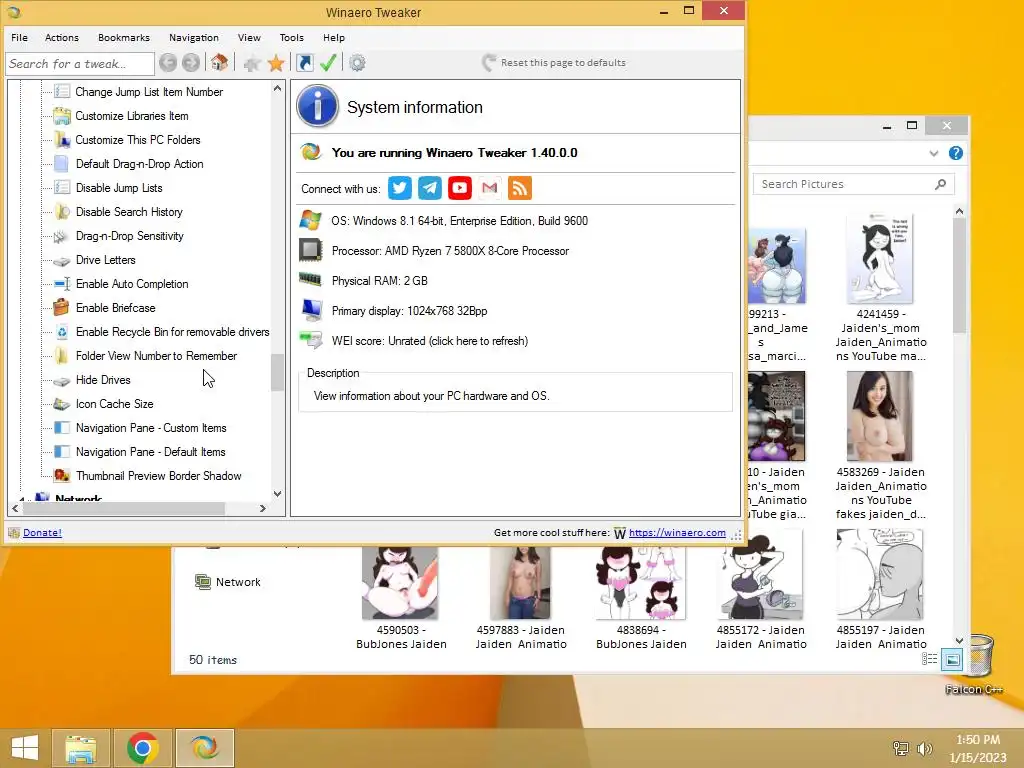Screen dimensions: 1024x768
Task: Click the Donate! link
Action: [42, 532]
